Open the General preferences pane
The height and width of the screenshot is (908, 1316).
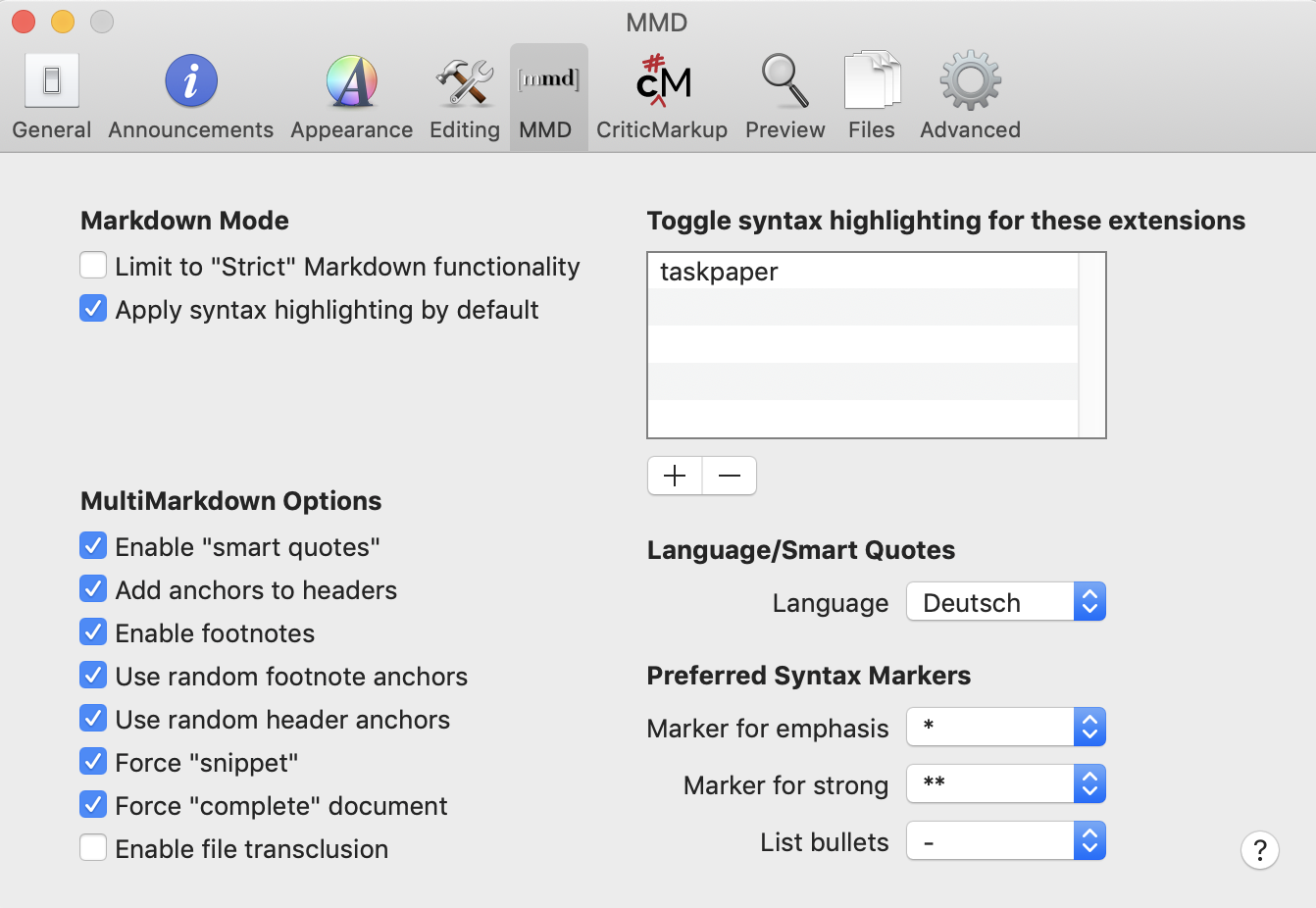point(52,97)
